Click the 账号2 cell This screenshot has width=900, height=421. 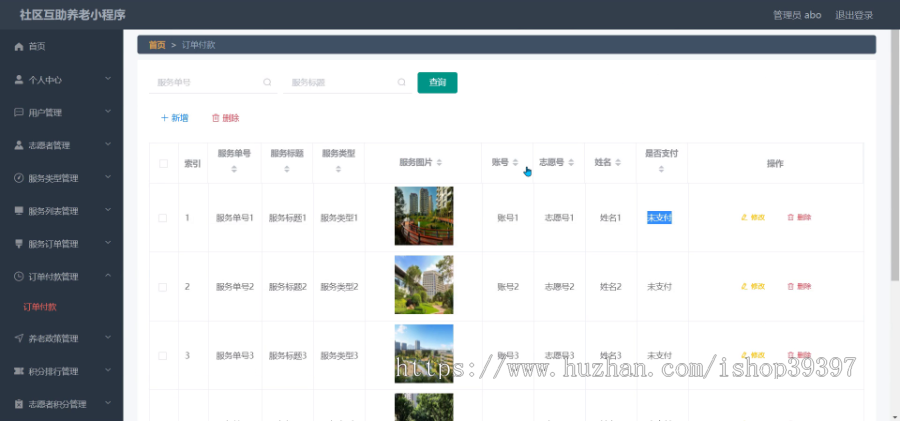[508, 287]
